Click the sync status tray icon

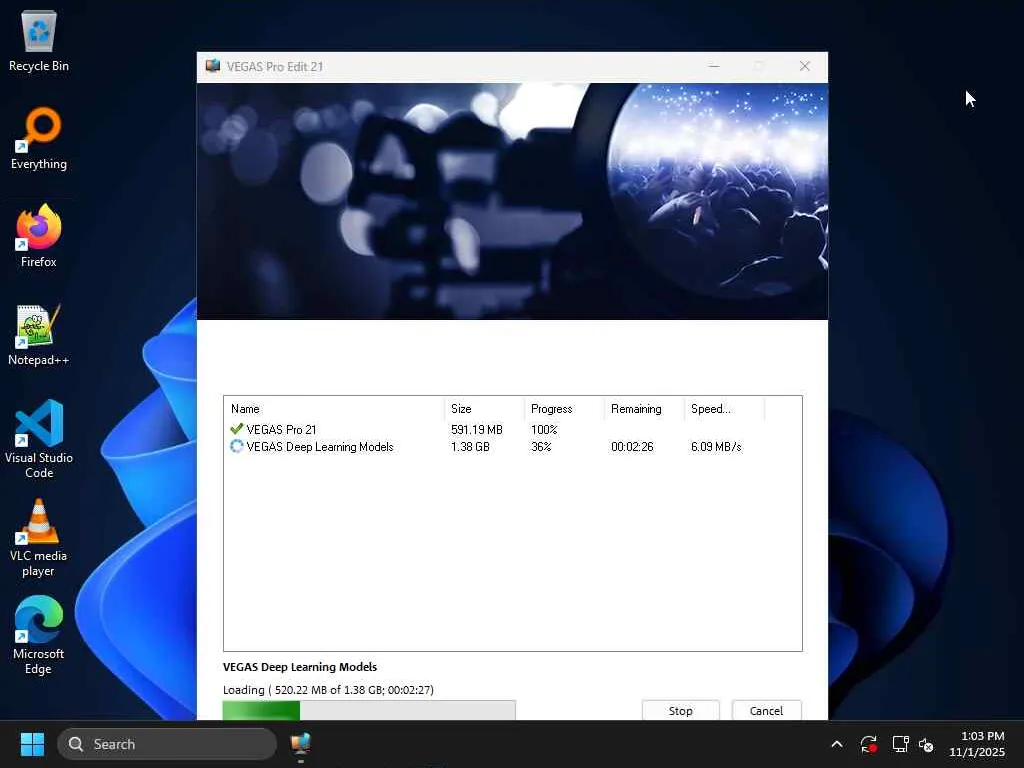[869, 744]
